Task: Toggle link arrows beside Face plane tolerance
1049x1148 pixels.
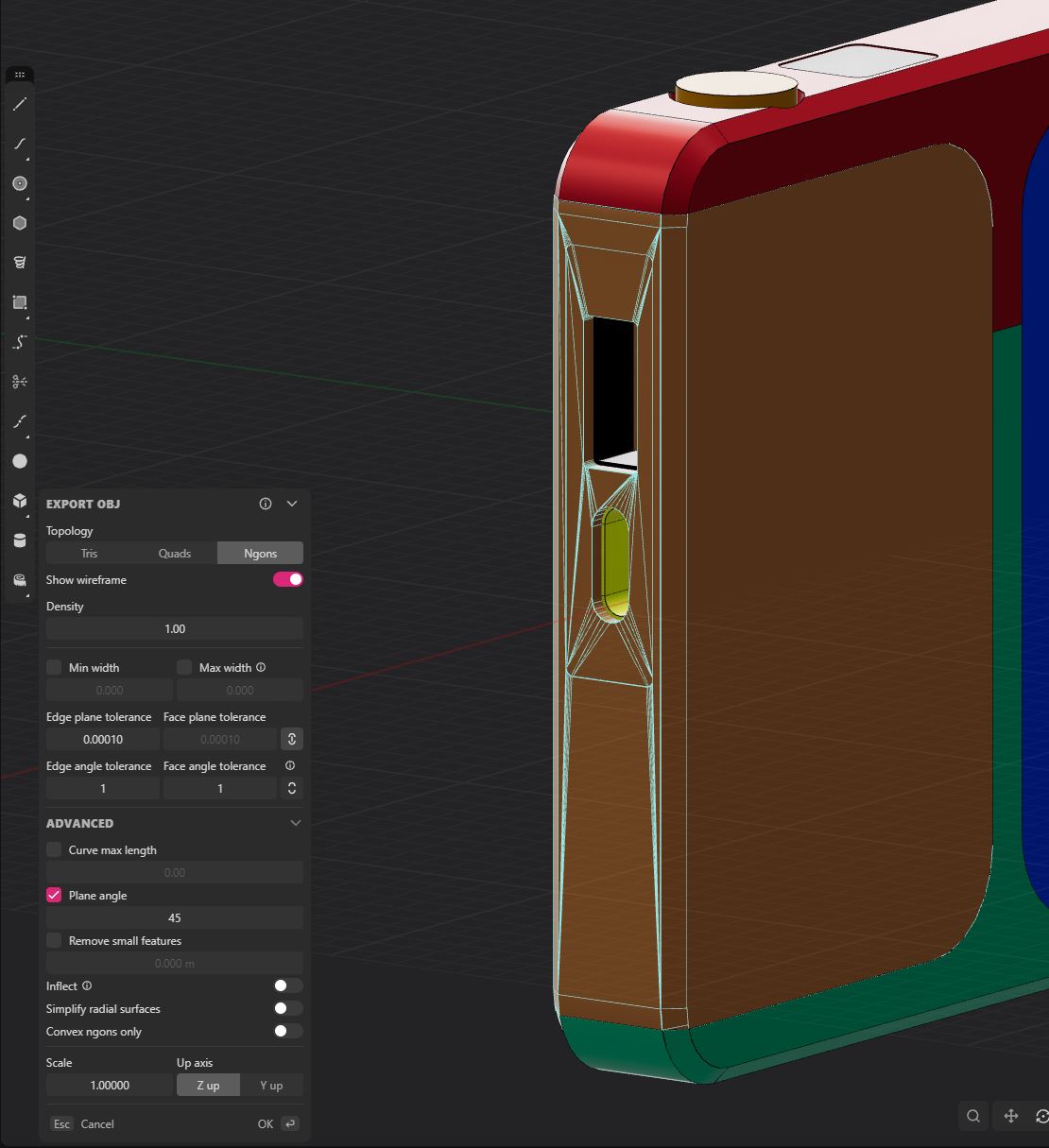Action: pos(292,739)
